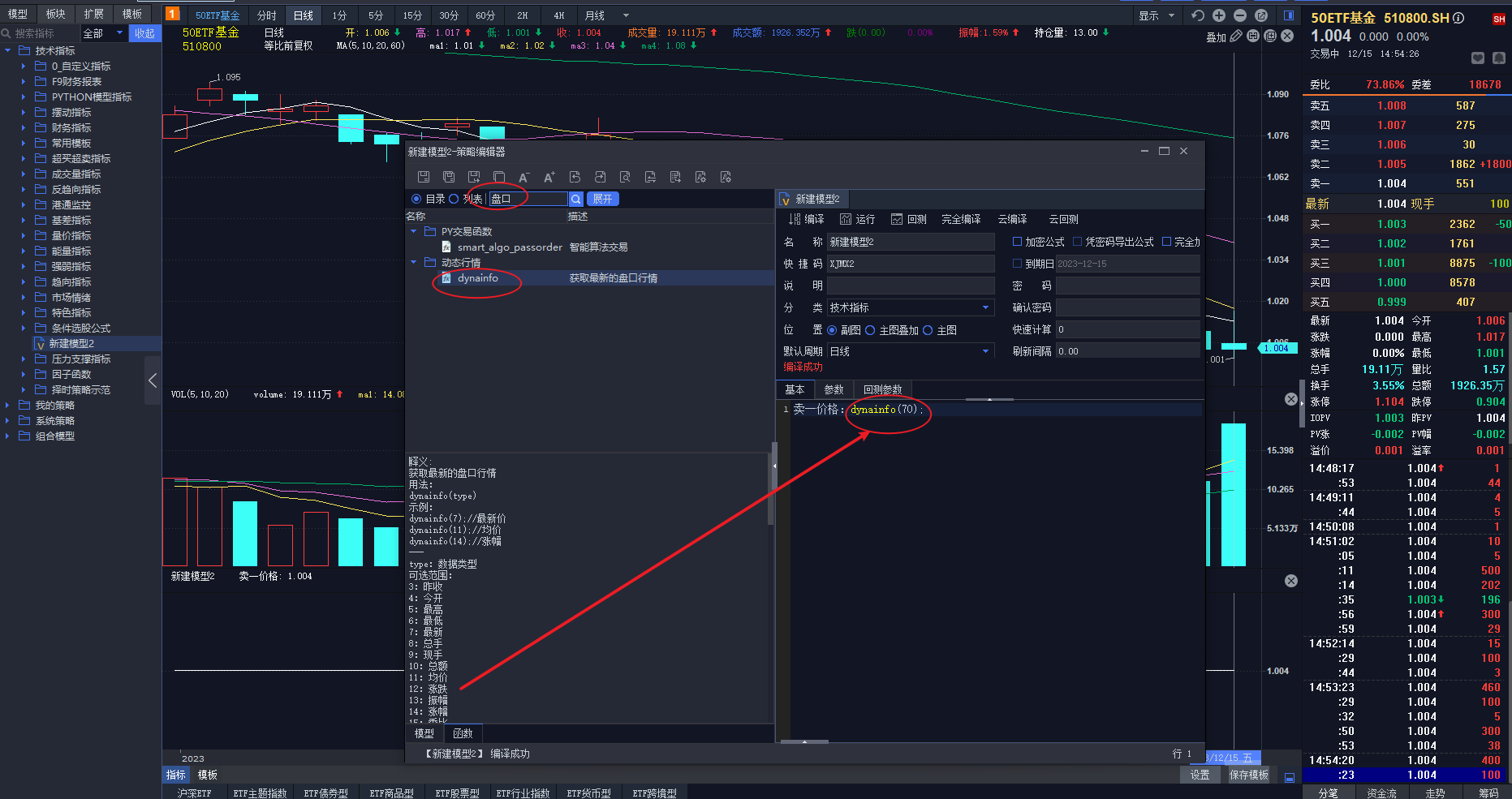Click the increase font size (A+) icon
Screen dimensions: 1512x799
[549, 177]
